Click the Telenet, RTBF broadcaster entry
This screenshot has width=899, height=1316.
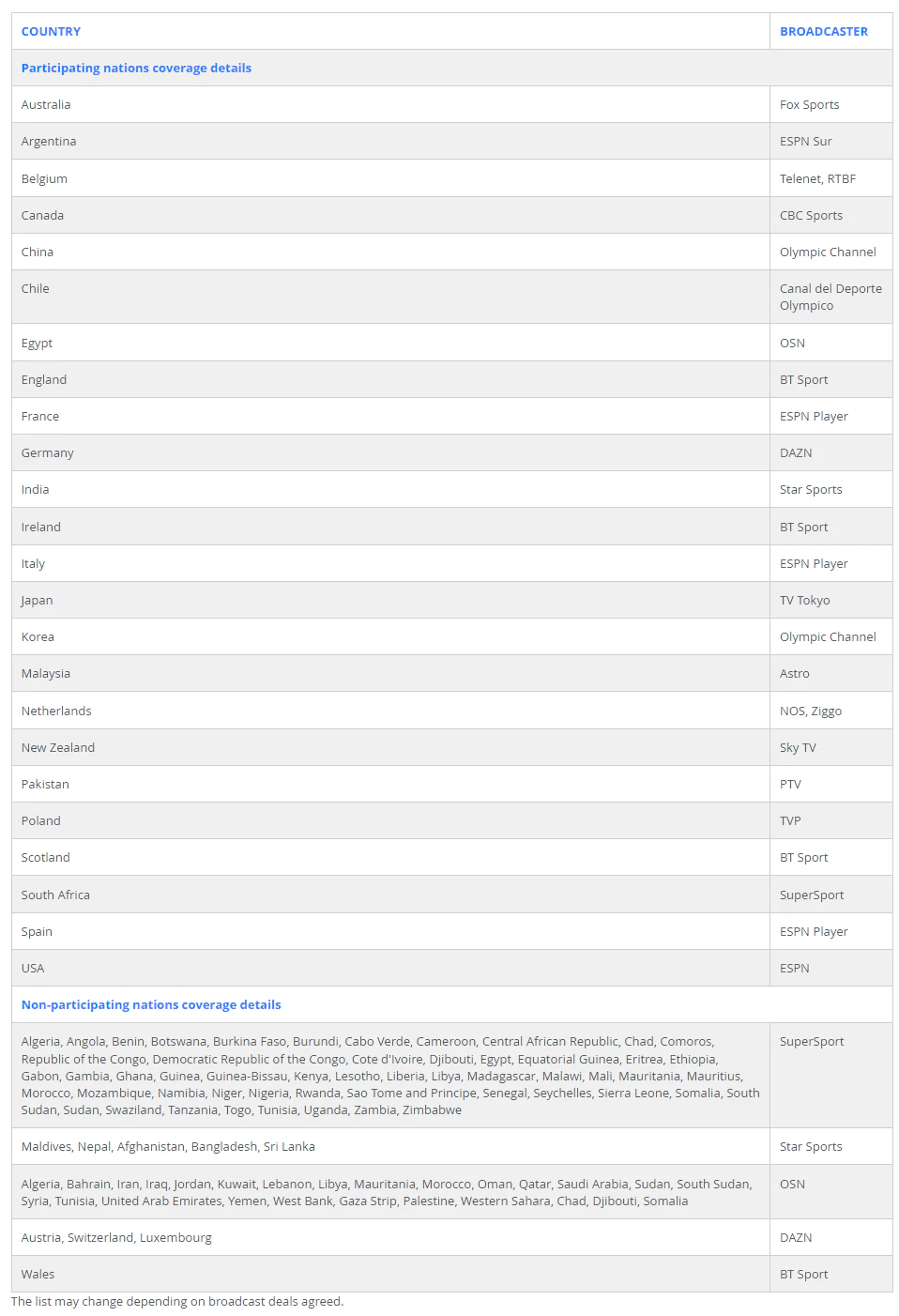point(817,178)
